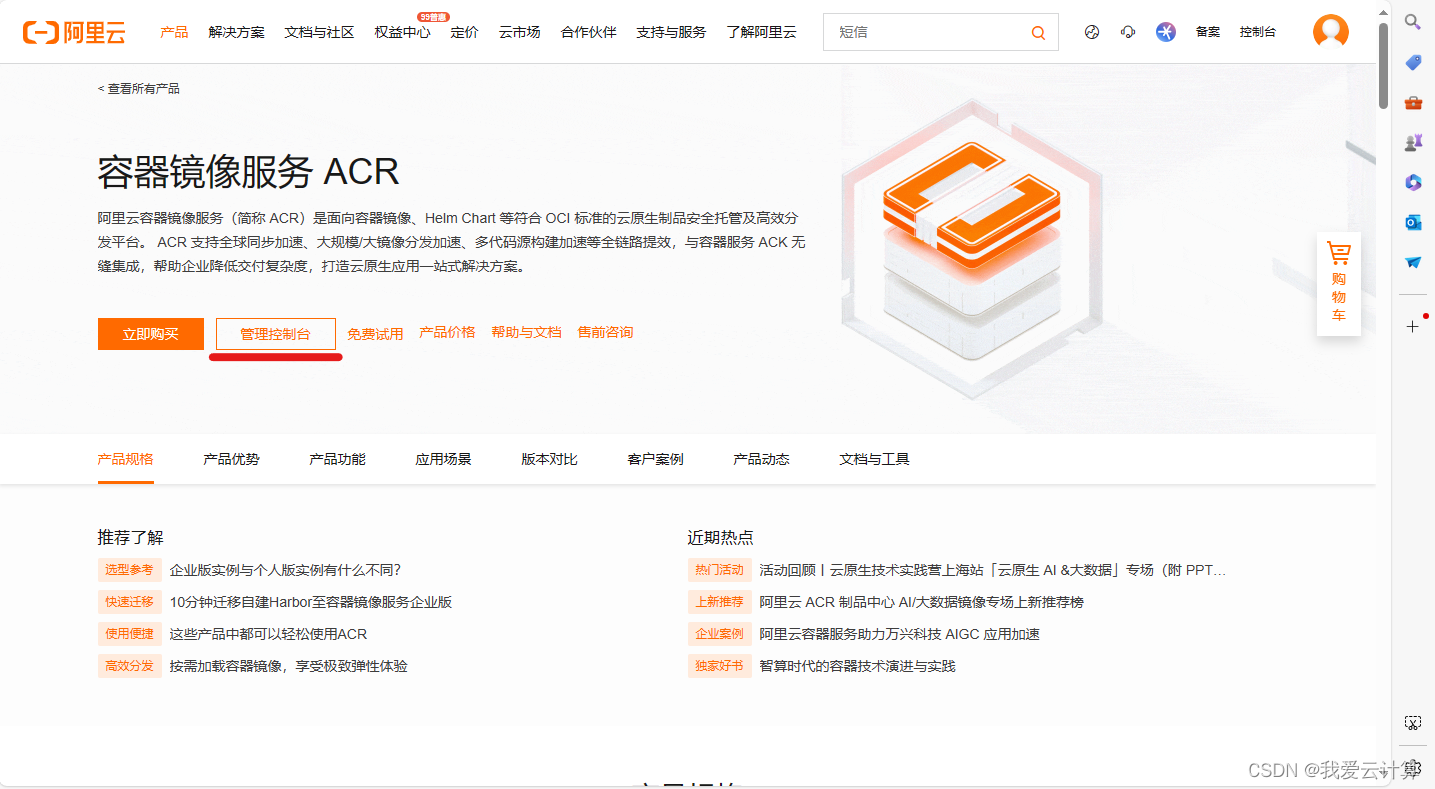Open the paper plane Drop sidebar icon
This screenshot has height=789, width=1435.
coord(1413,262)
